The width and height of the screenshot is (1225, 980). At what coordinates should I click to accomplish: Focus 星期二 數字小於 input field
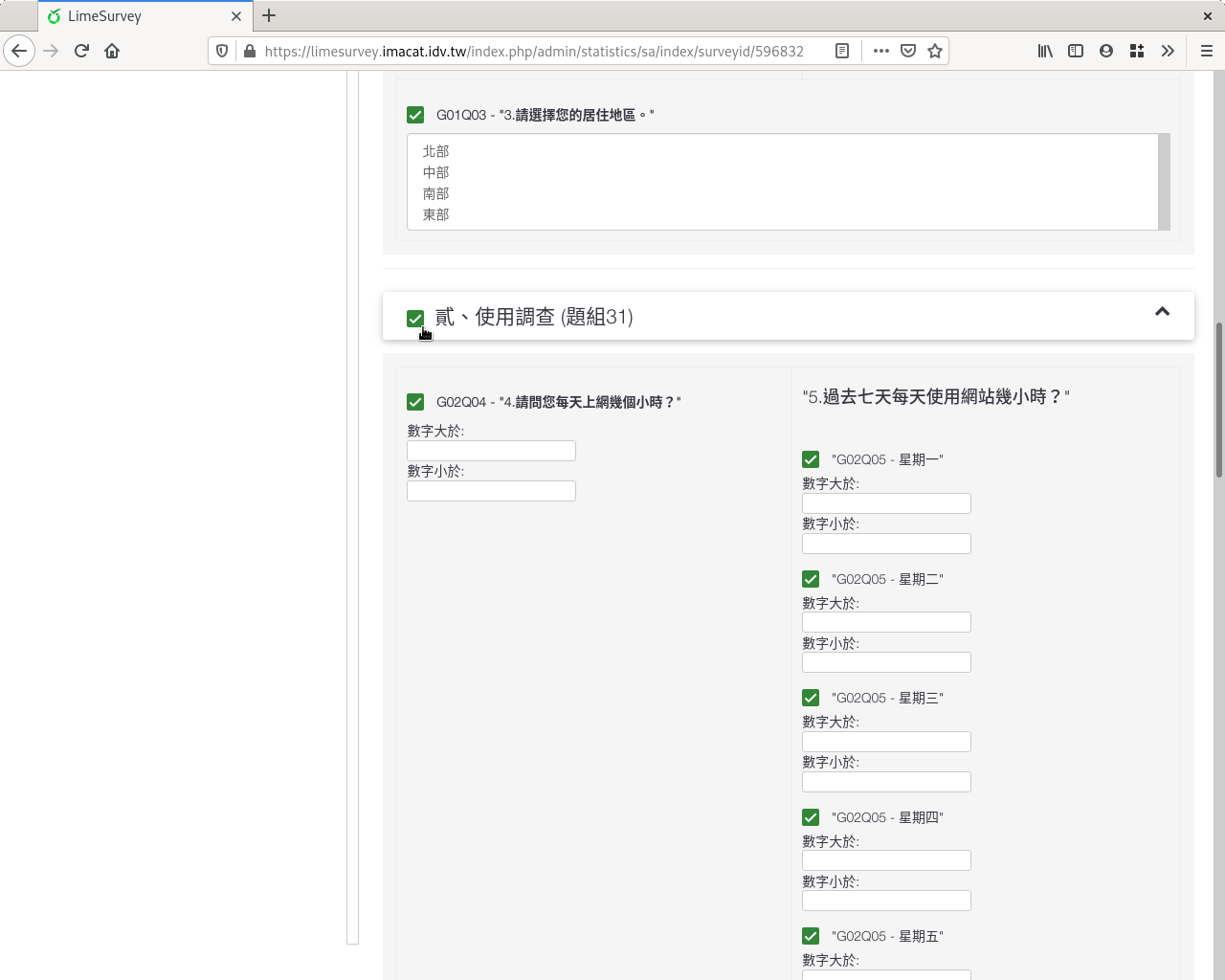886,662
